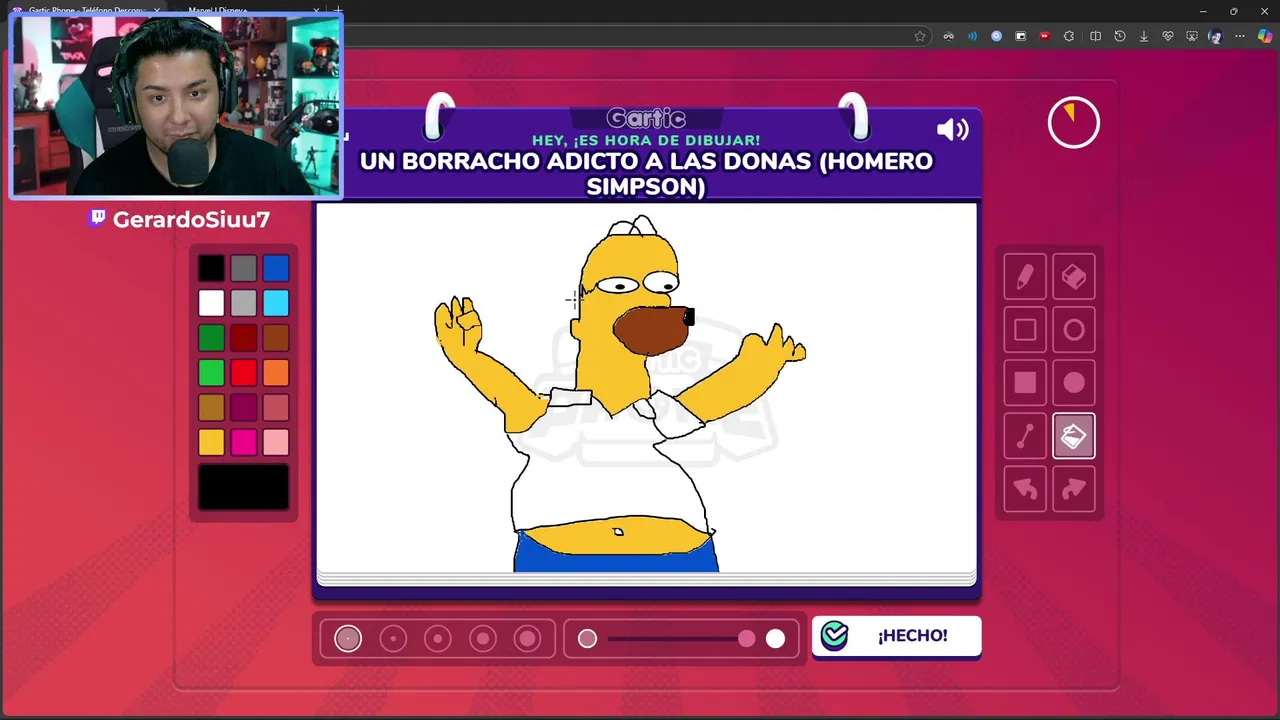Open the Copilot sidebar icon
This screenshot has width=1280, height=720.
pos(1267,36)
